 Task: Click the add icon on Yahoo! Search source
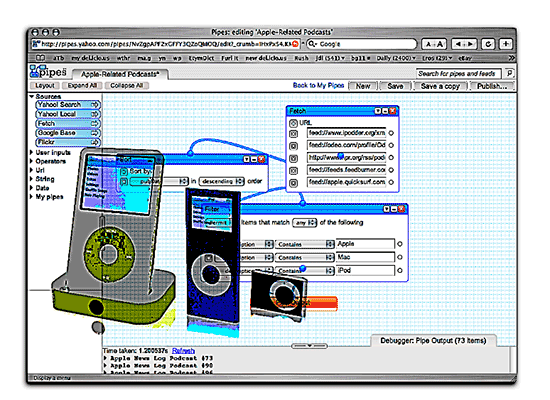[x=94, y=105]
